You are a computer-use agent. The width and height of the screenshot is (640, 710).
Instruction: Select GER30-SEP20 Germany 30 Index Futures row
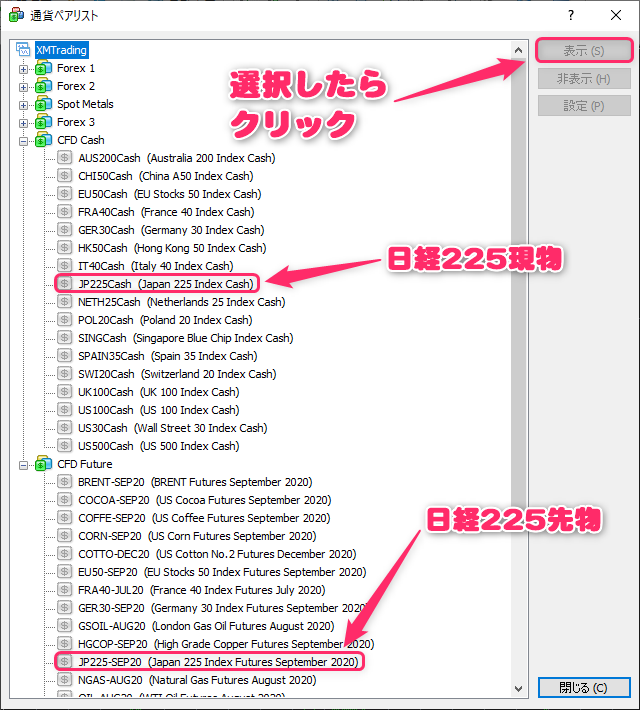pos(222,608)
